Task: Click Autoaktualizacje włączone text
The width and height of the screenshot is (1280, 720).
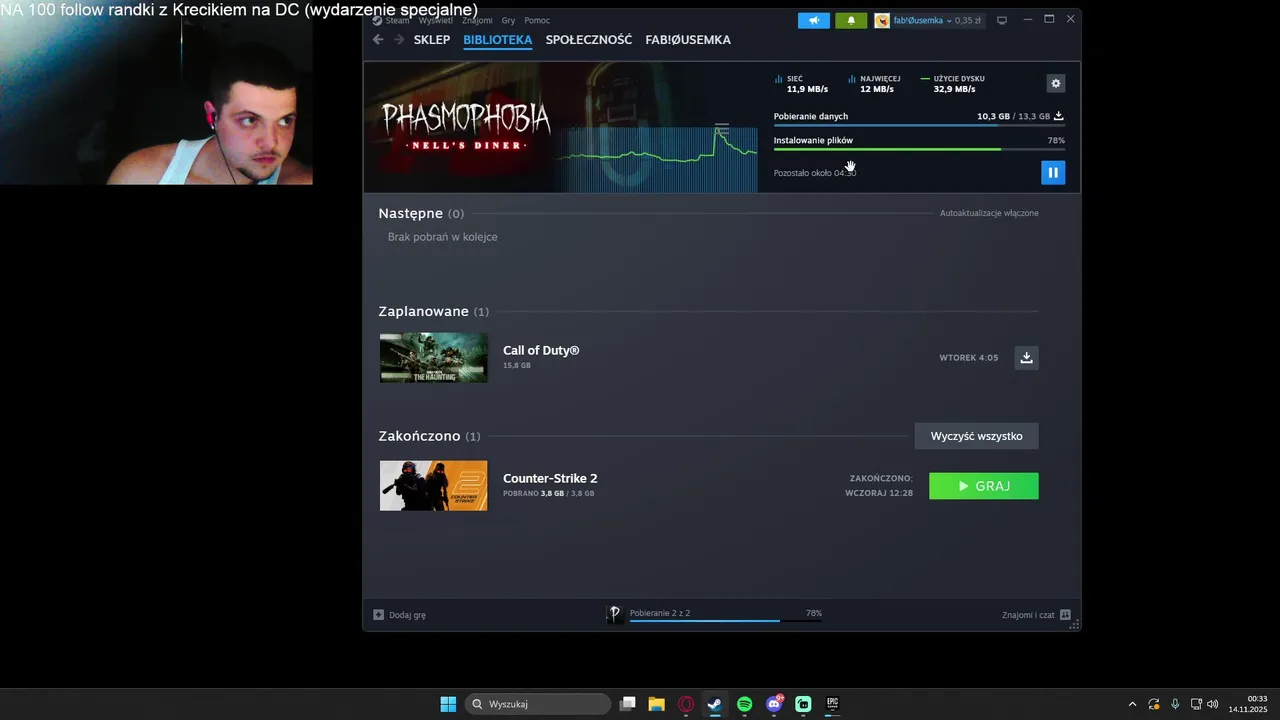Action: 989,213
